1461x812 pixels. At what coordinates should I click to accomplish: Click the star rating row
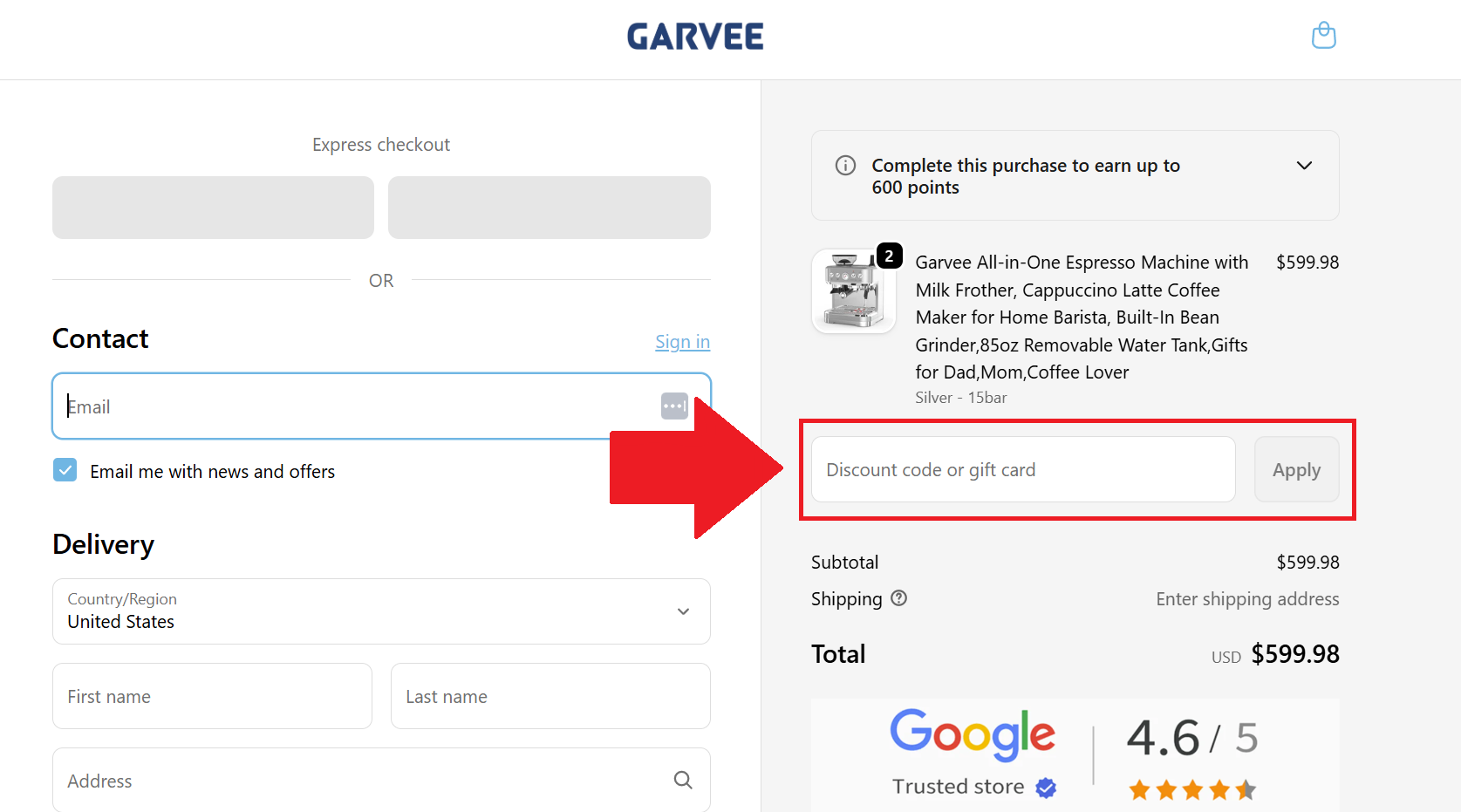pos(1192,790)
